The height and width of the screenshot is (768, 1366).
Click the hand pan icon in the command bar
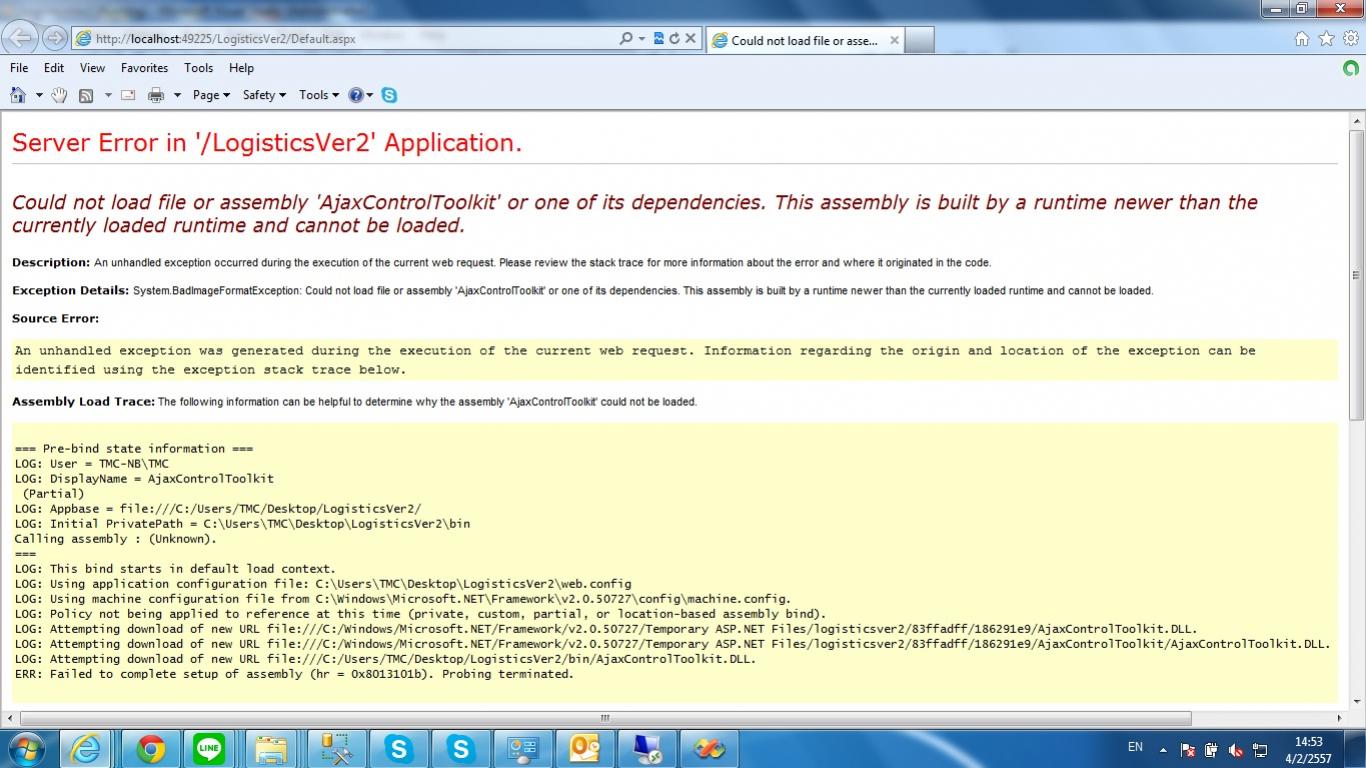[x=59, y=95]
